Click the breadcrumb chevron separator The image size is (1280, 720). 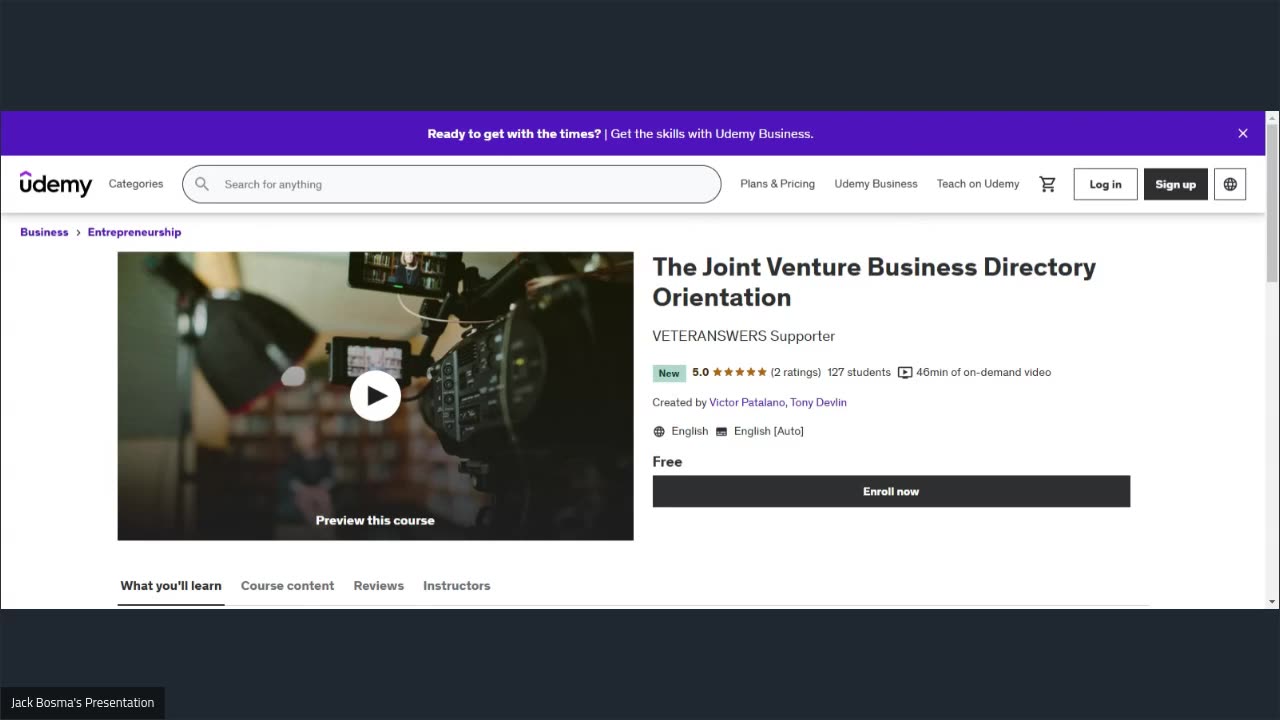(78, 232)
